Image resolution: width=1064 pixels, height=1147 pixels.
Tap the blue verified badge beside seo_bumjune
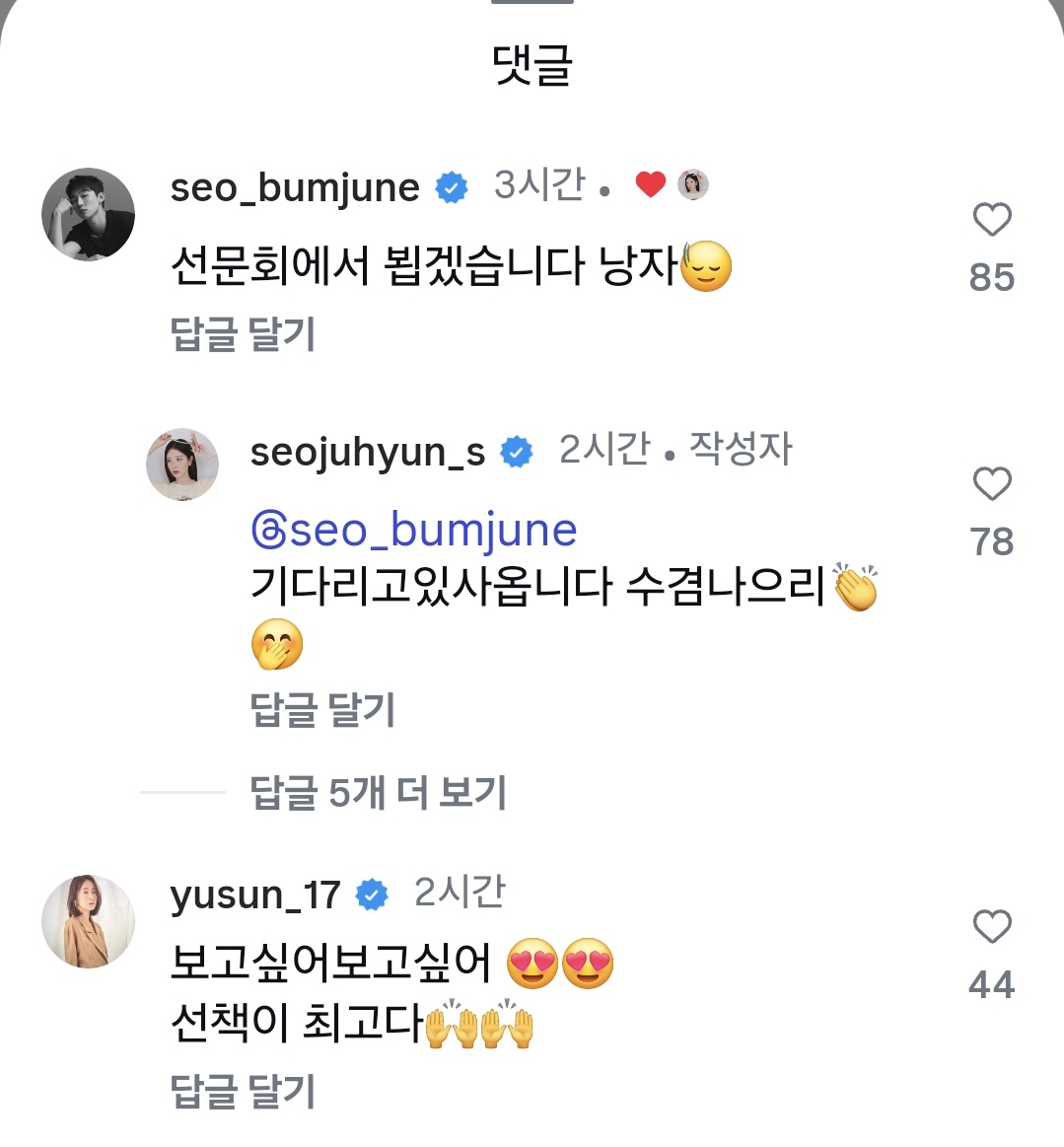pos(452,187)
